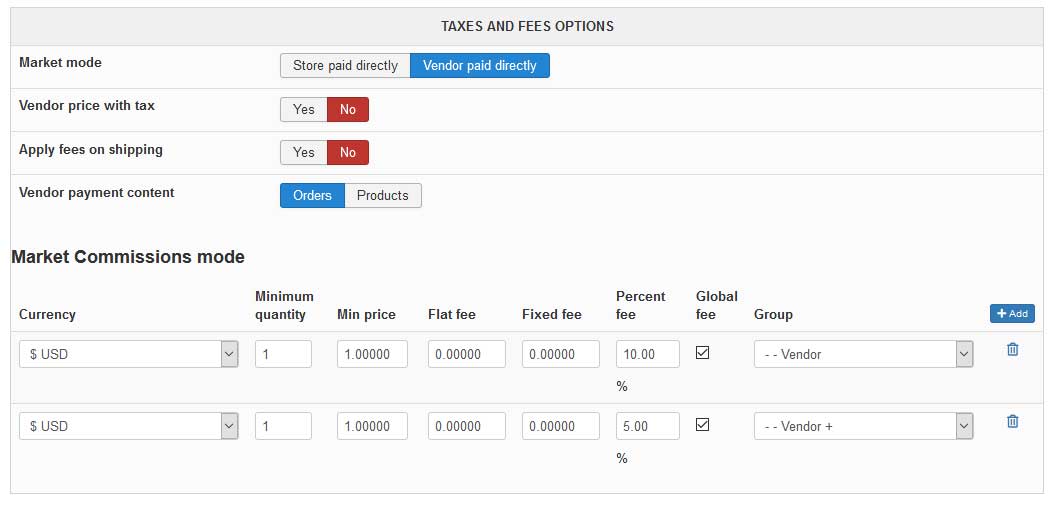Select Vendor paid directly market mode
The height and width of the screenshot is (532, 1056).
click(480, 66)
